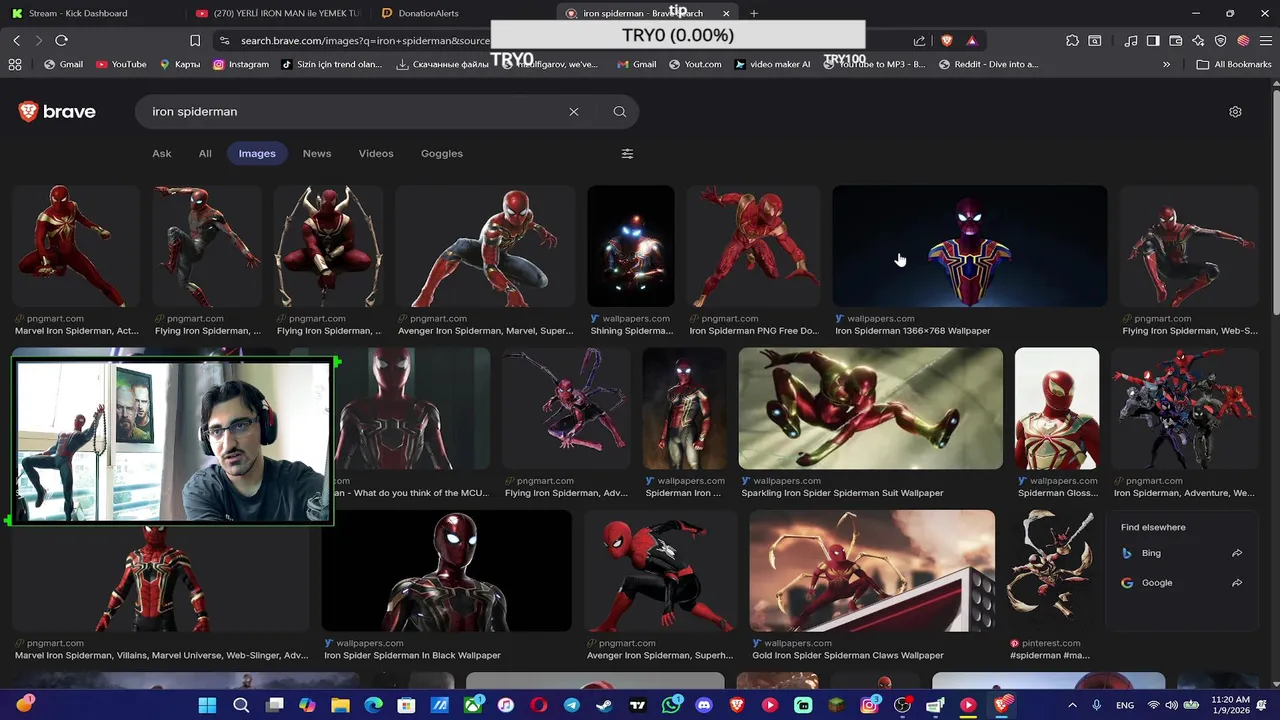This screenshot has width=1280, height=720.
Task: Expand the hidden bookmarks overflow chevron
Action: coord(1166,64)
